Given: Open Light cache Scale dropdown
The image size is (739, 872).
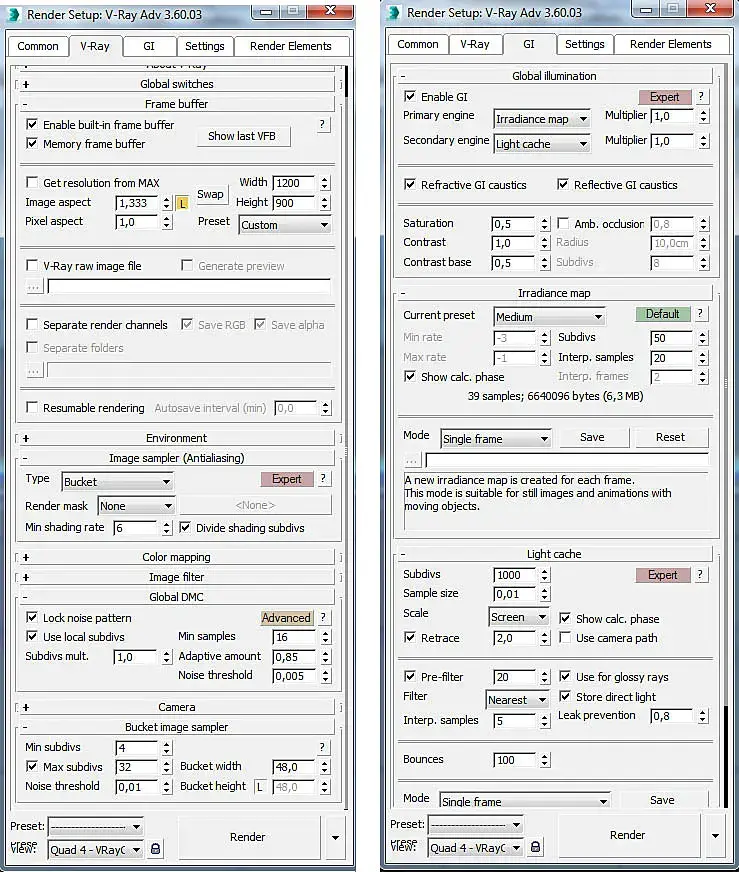Looking at the screenshot, I should [x=519, y=617].
